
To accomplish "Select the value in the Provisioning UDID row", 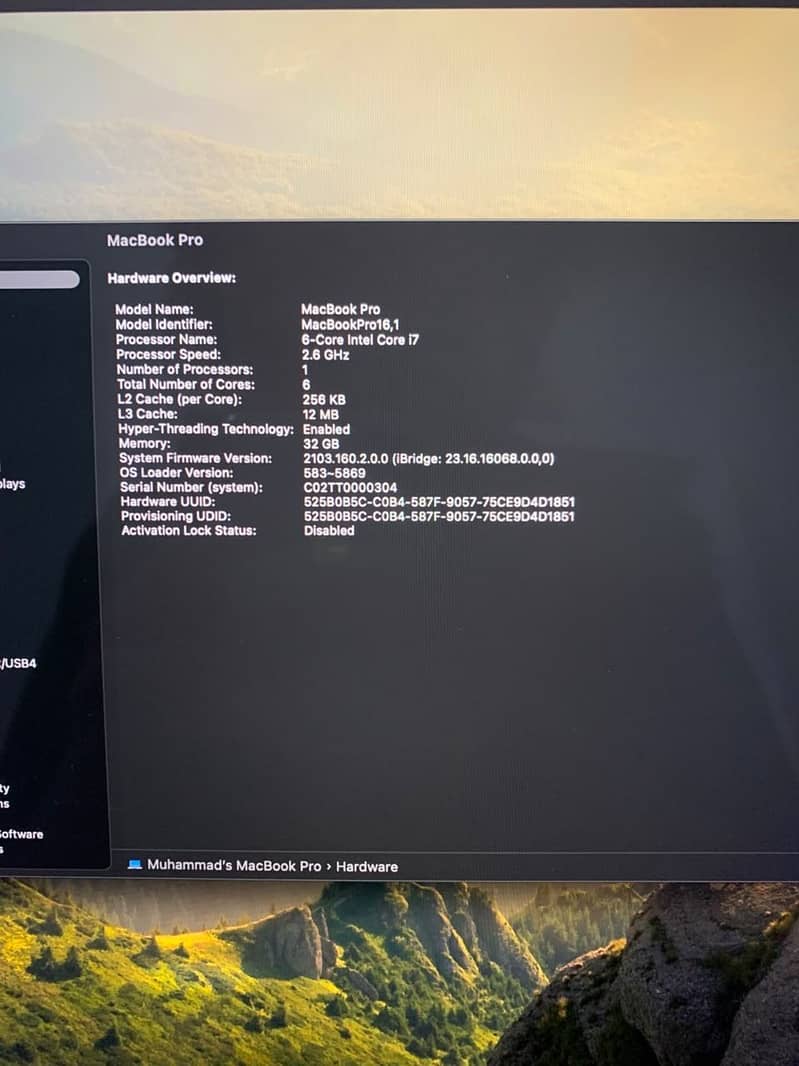I will coord(439,517).
